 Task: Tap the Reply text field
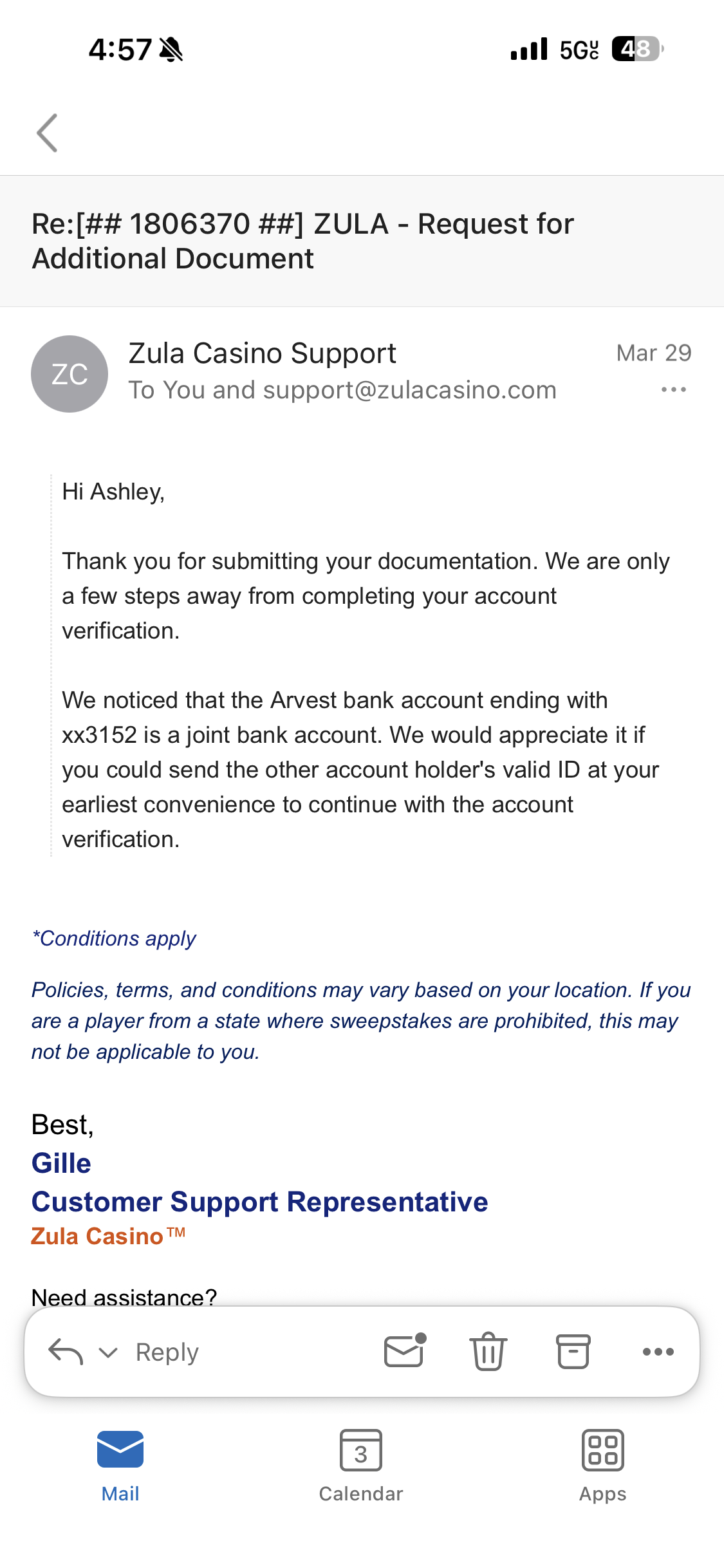(167, 1352)
